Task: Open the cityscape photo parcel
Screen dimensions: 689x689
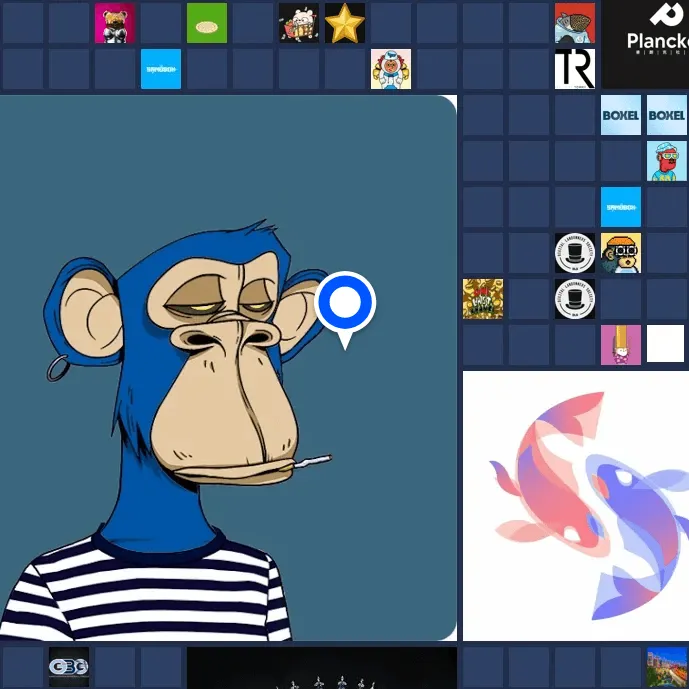Action: [x=667, y=668]
